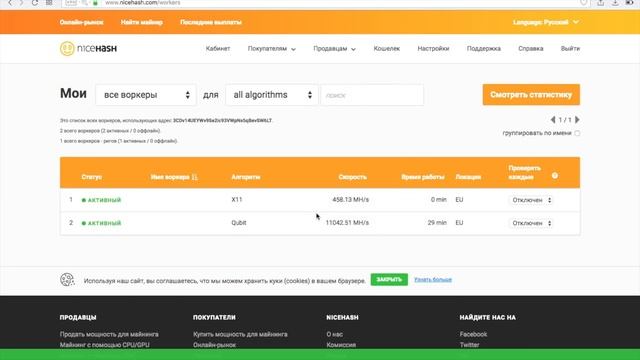This screenshot has height=360, width=640.
Task: Click help question mark icon in table header
Action: pos(555,176)
